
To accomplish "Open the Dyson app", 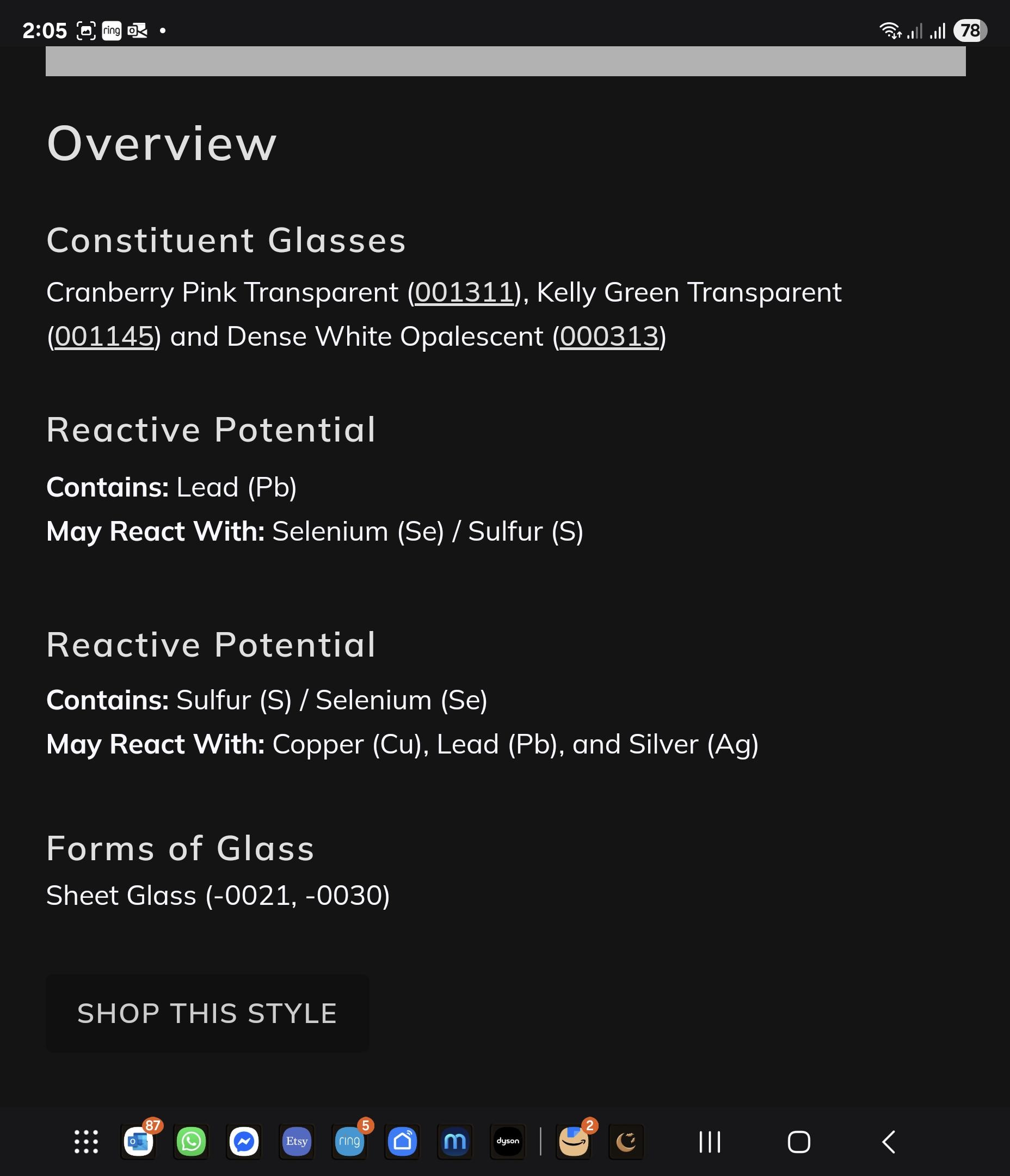I will click(x=508, y=1141).
